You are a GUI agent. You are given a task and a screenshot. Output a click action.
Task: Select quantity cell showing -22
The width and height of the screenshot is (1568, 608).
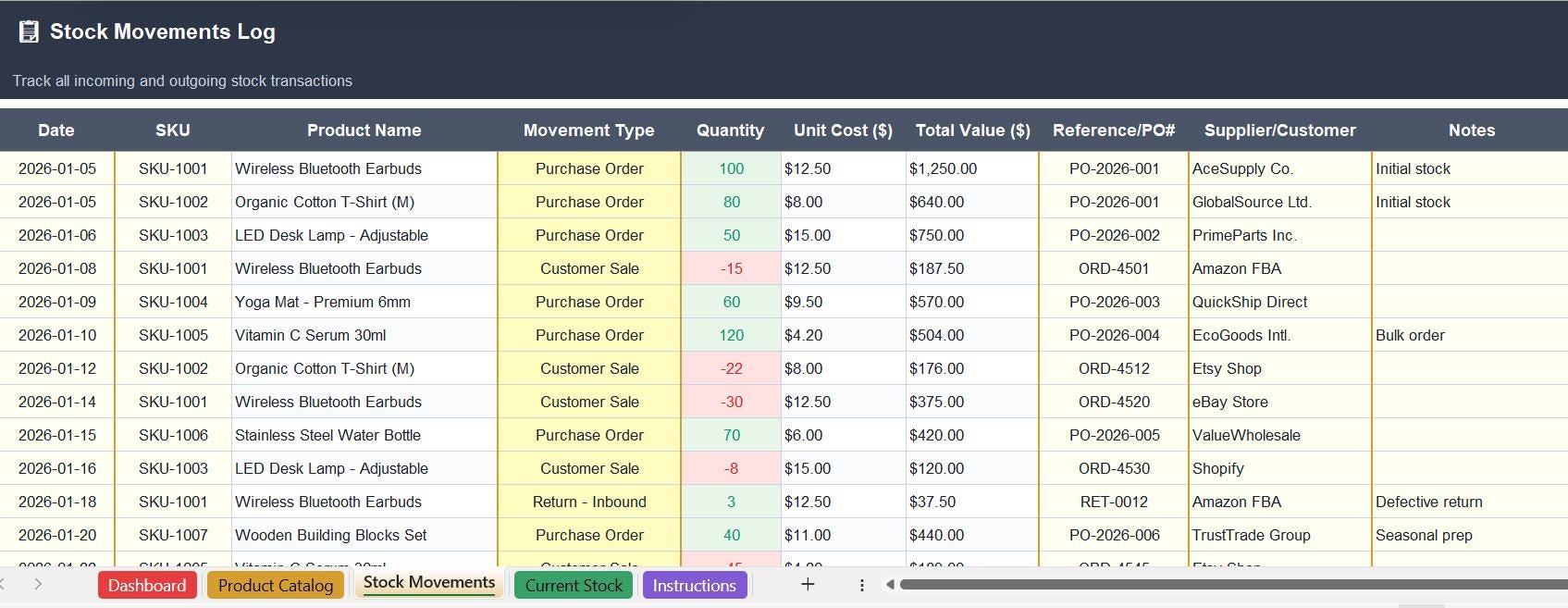point(731,368)
